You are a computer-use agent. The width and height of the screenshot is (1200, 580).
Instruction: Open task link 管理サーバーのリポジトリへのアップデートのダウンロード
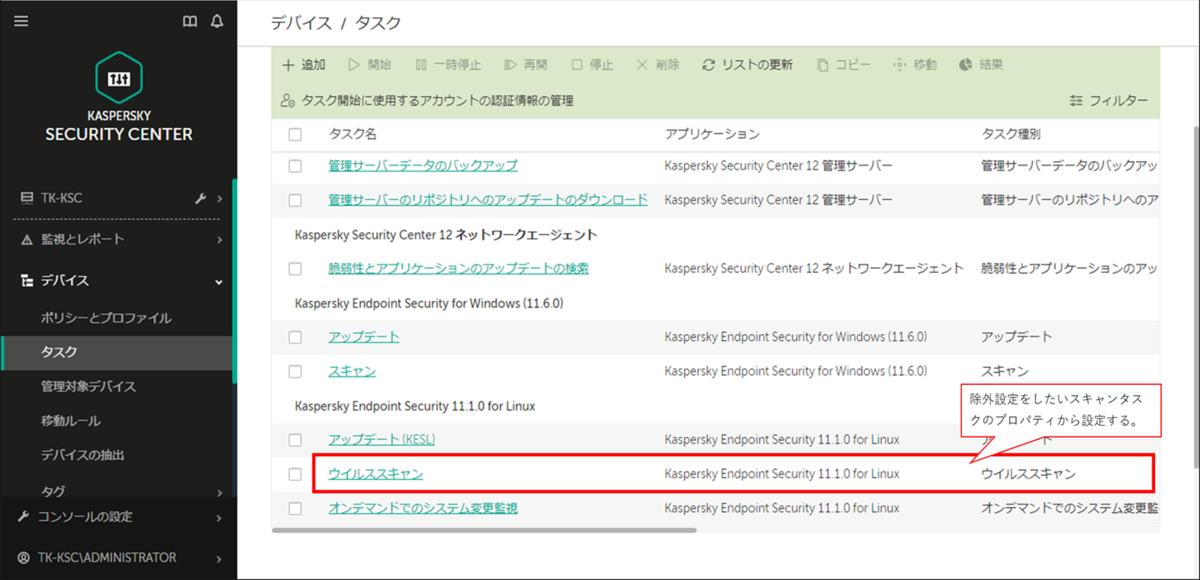point(488,200)
